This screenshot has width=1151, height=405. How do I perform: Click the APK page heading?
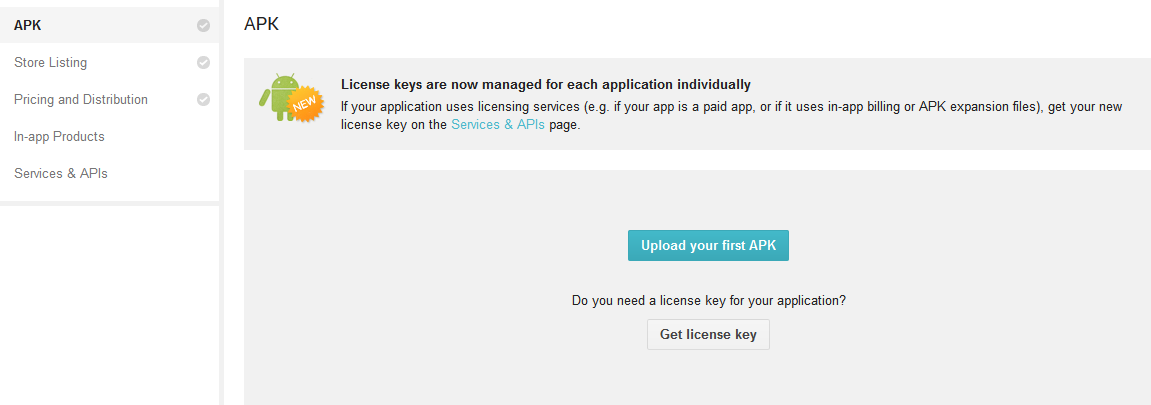click(x=261, y=24)
